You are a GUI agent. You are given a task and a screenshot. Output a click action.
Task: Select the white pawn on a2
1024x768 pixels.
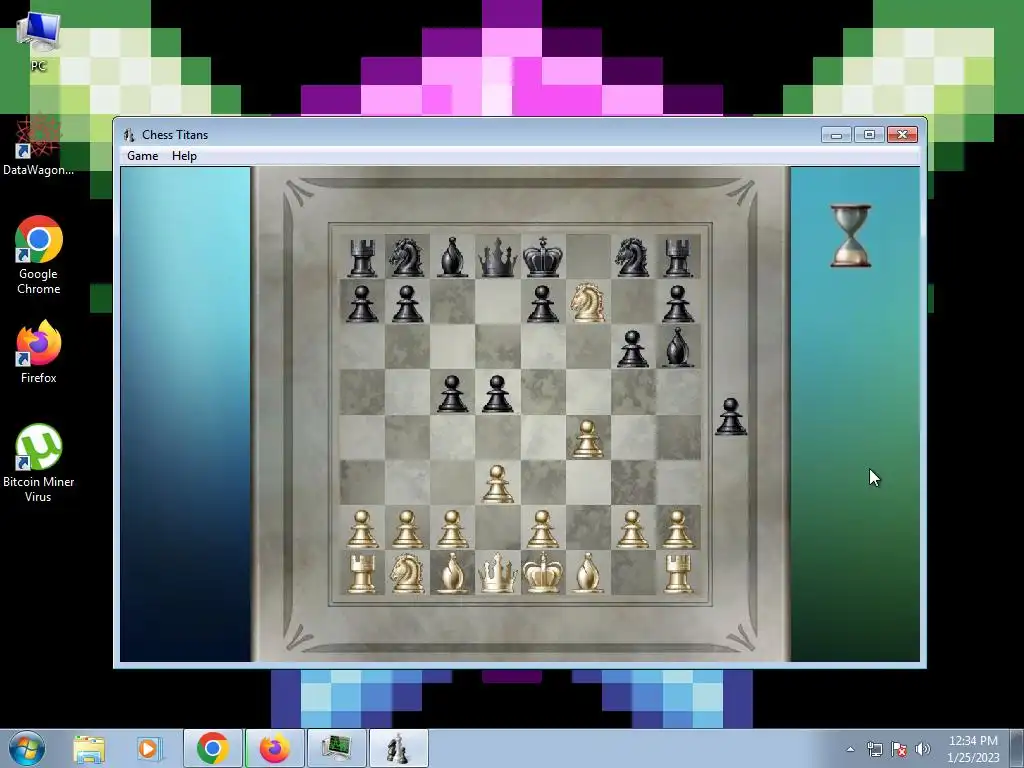click(x=362, y=528)
